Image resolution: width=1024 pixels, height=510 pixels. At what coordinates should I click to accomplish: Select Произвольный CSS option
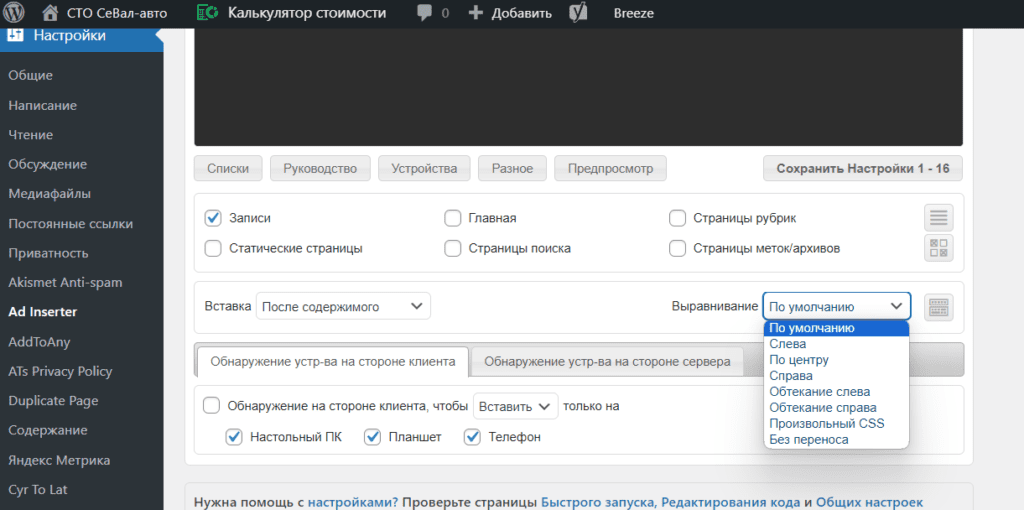836,424
